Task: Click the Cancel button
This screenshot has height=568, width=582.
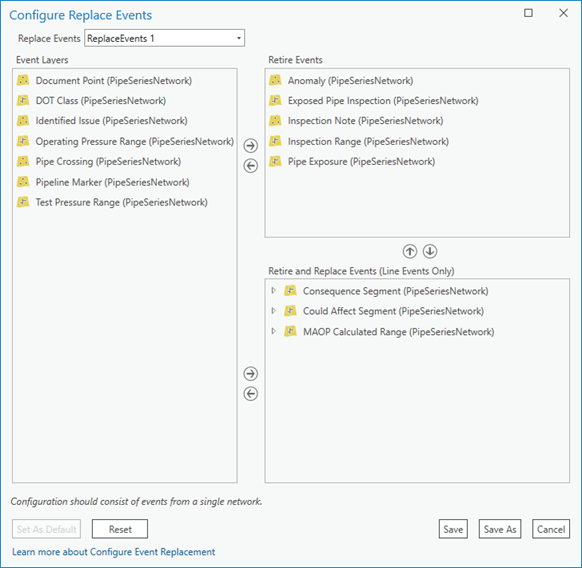Action: pos(551,529)
